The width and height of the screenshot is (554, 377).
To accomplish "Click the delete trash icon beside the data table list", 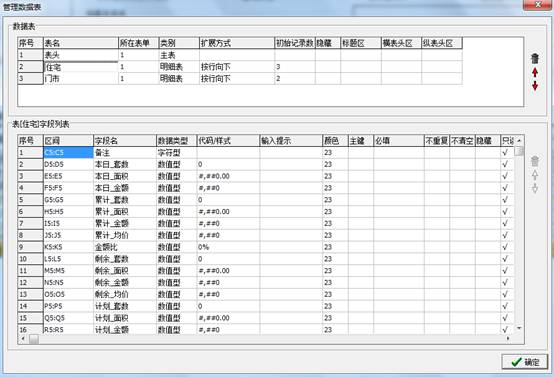I will click(535, 58).
